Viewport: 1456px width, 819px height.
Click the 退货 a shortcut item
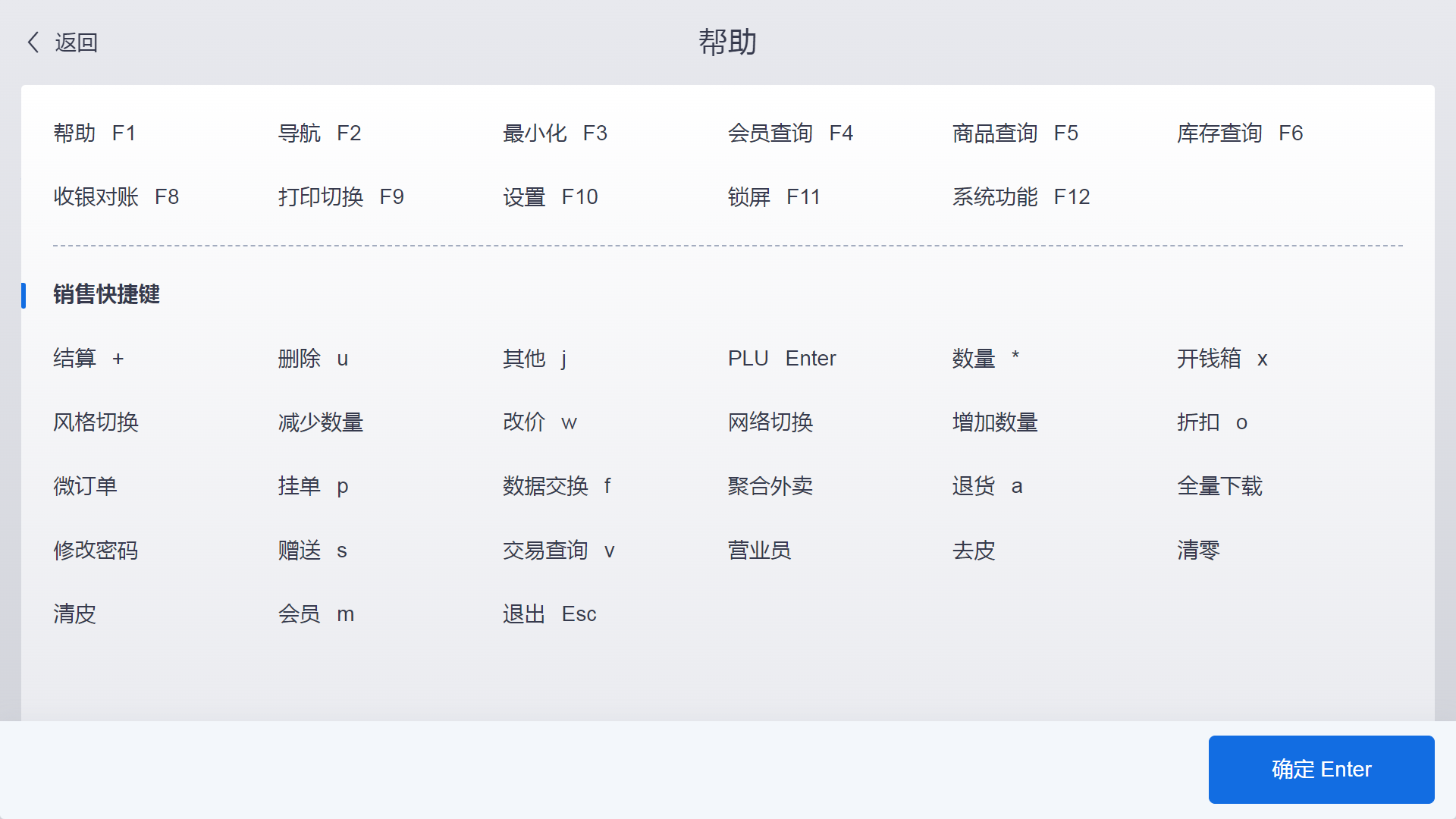[987, 486]
